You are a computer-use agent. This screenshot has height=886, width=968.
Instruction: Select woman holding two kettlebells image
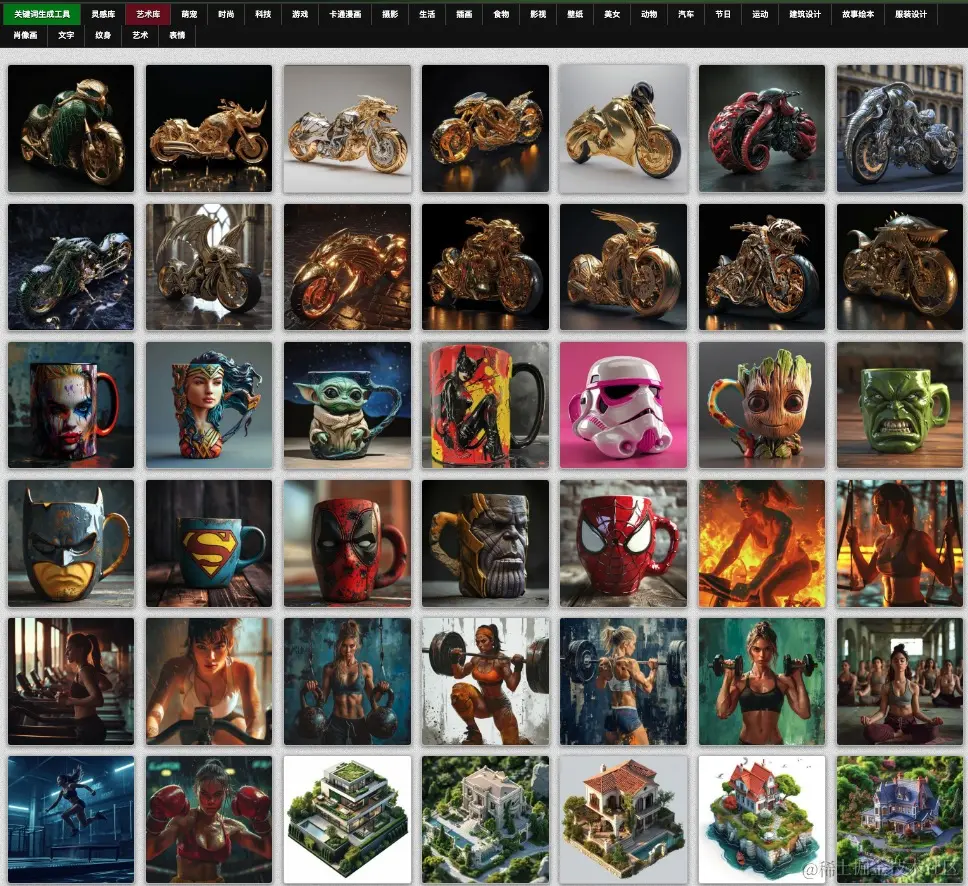pyautogui.click(x=348, y=682)
